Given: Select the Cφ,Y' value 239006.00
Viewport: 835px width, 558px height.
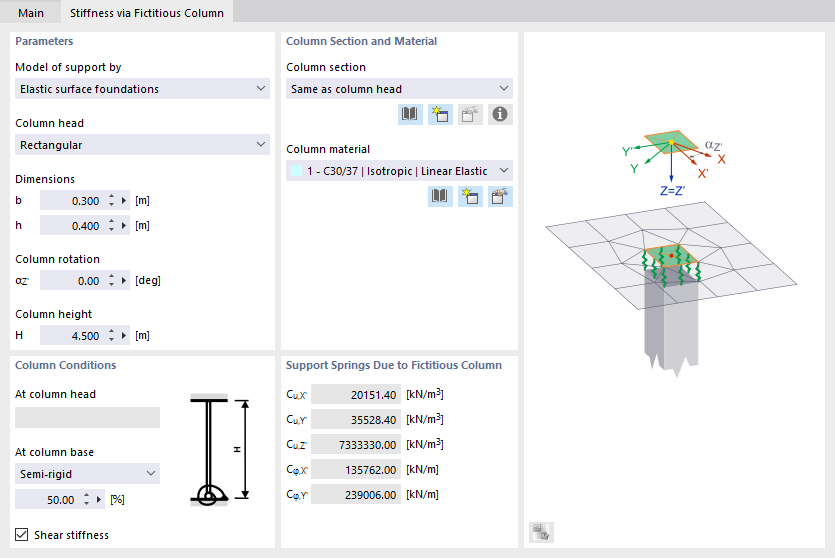Looking at the screenshot, I should (x=356, y=495).
